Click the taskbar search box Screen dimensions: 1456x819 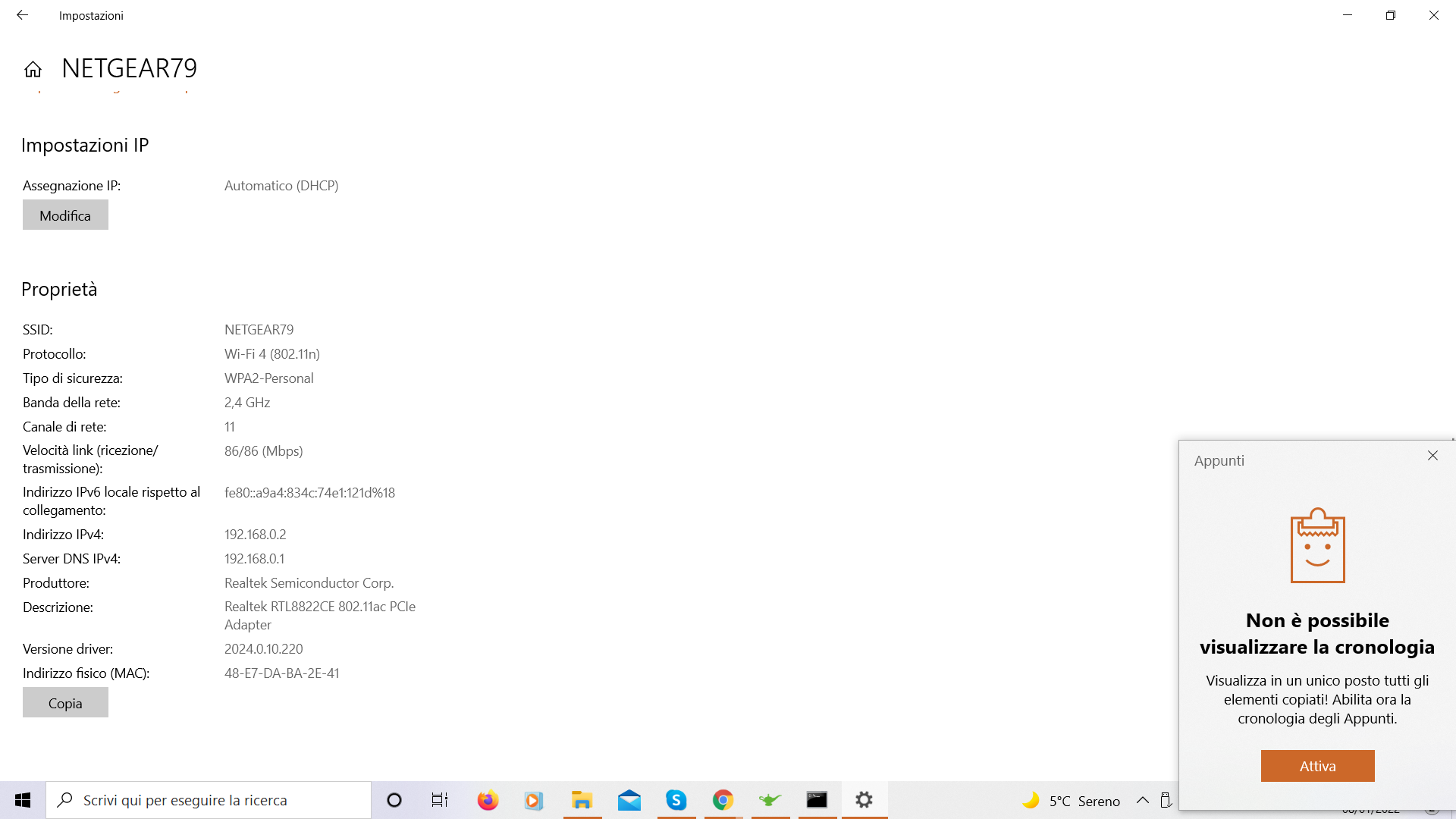click(x=209, y=800)
